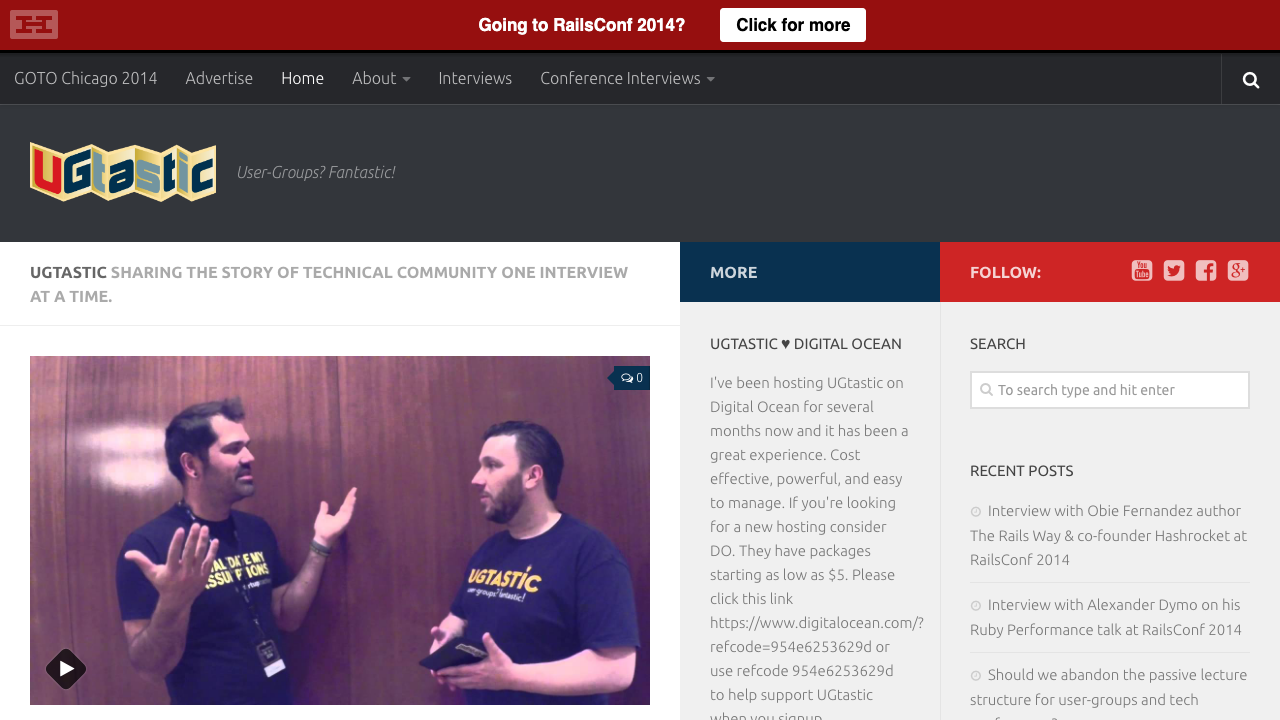
Task: Click the "User-Groups? Fantastic!" tagline
Action: 316,172
